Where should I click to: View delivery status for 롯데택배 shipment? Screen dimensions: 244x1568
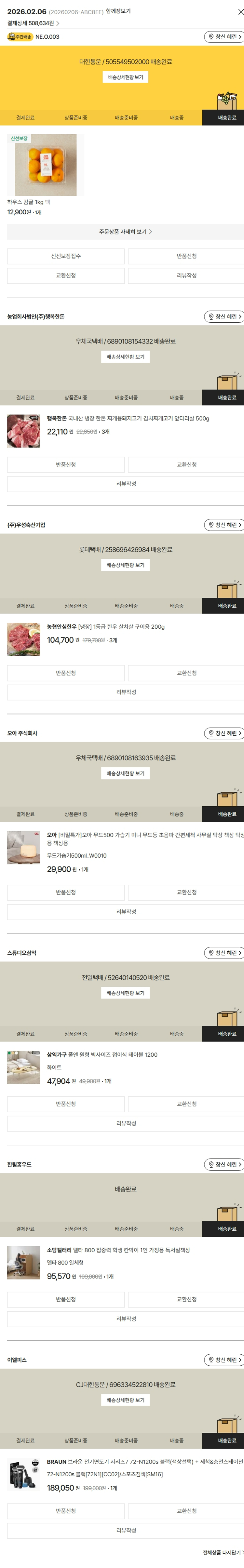[125, 565]
